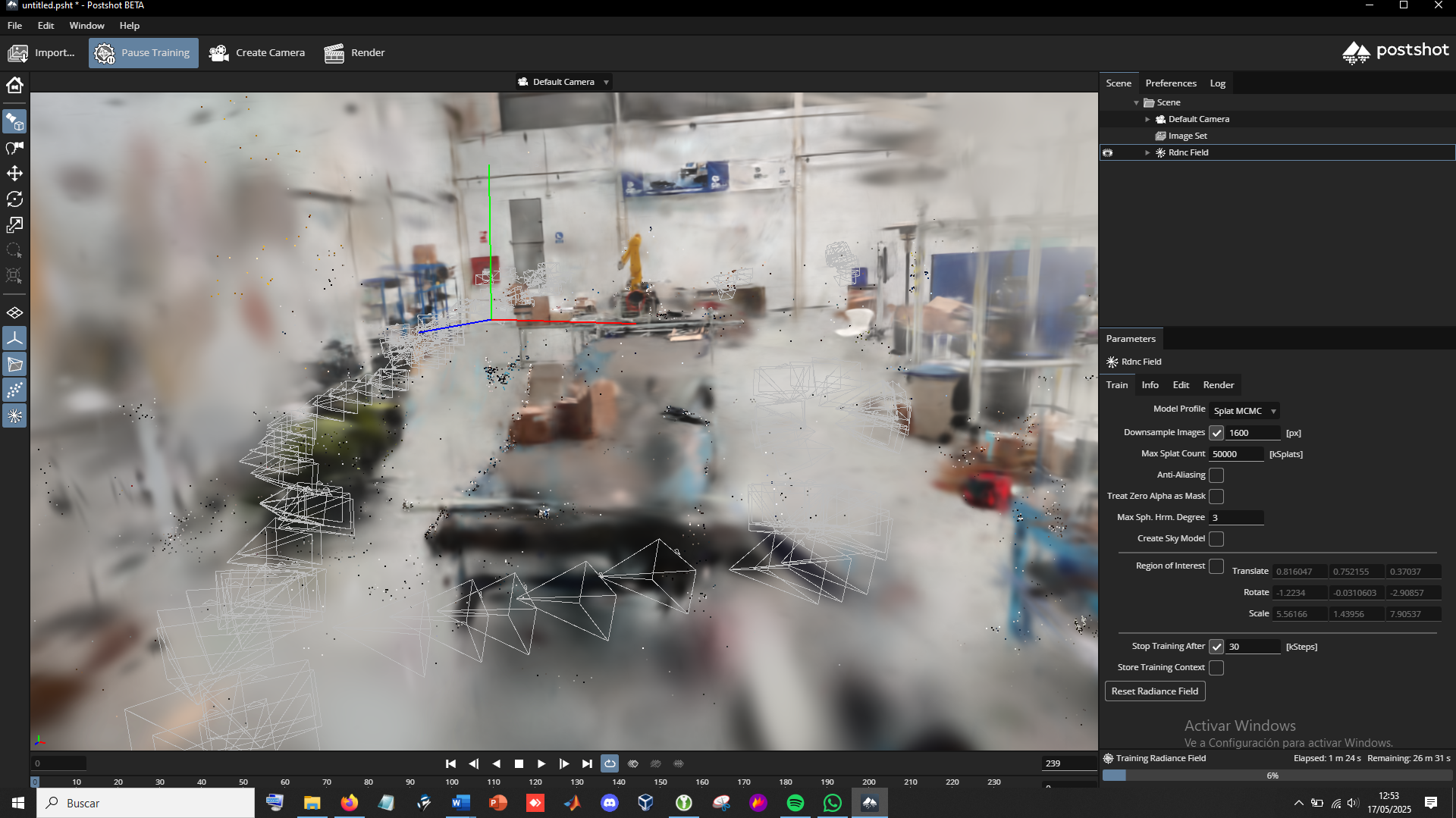Switch to the Preferences tab
This screenshot has height=818, width=1456.
[x=1170, y=83]
